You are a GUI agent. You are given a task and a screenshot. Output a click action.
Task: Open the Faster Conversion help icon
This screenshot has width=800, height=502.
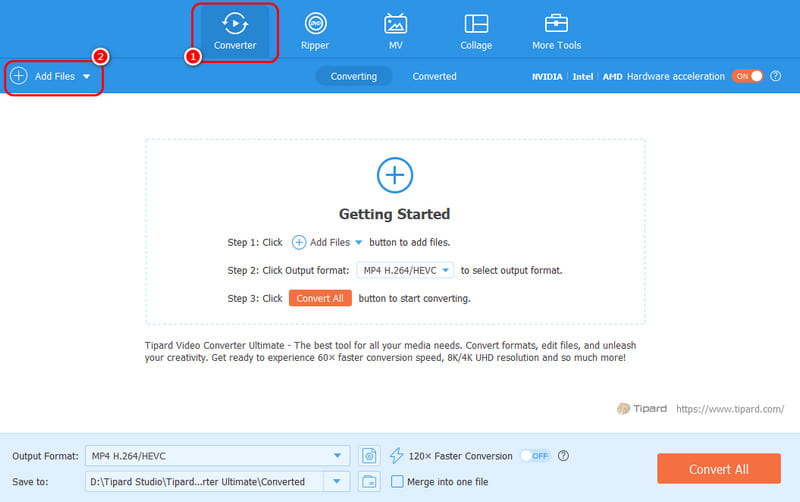tap(563, 456)
